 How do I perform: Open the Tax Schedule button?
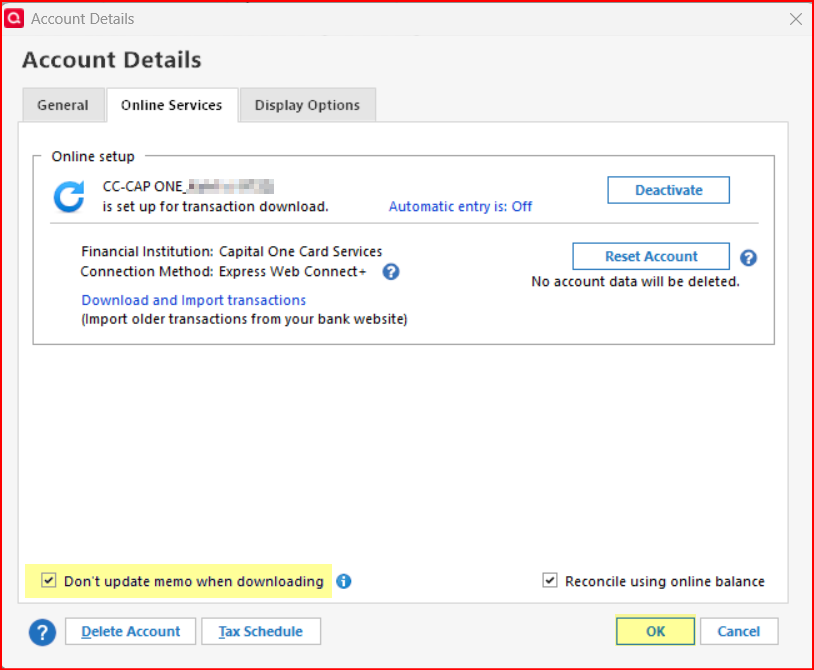pos(261,631)
